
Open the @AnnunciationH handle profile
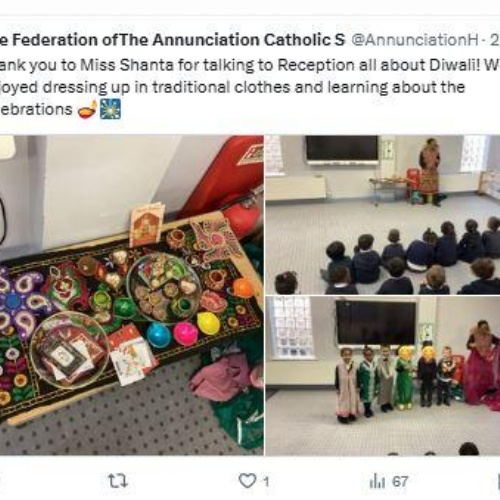click(415, 40)
